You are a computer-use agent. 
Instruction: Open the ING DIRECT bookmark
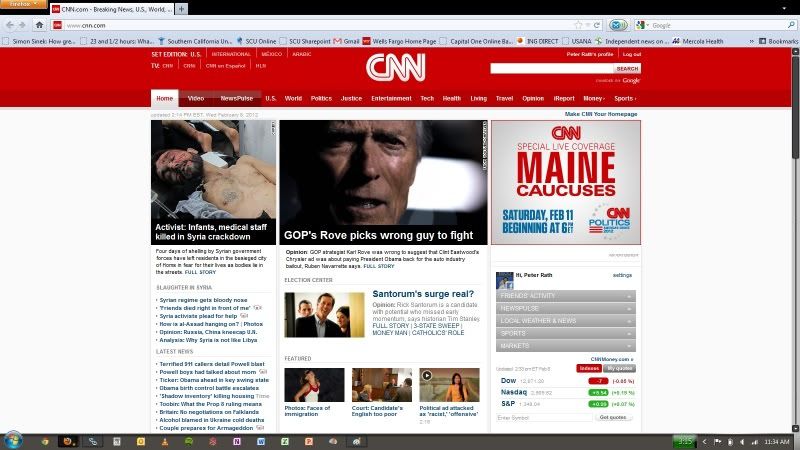[537, 41]
